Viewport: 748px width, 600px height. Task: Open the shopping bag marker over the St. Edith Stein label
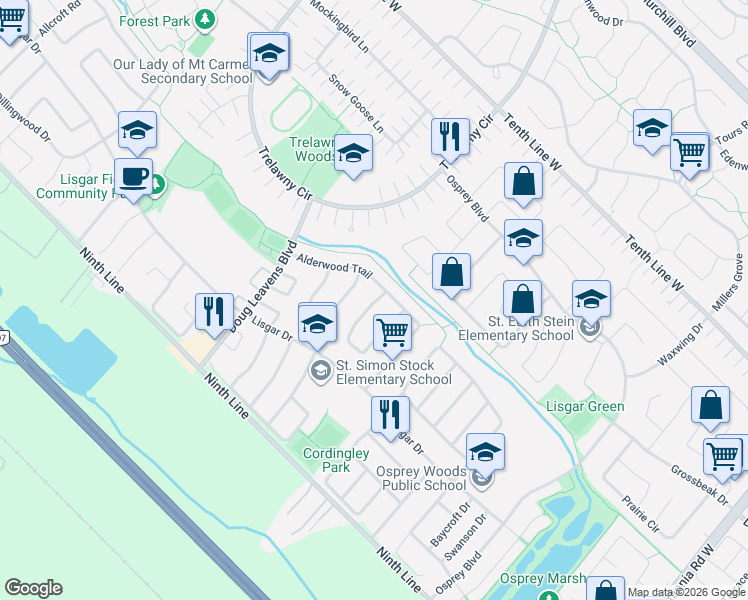(x=522, y=302)
